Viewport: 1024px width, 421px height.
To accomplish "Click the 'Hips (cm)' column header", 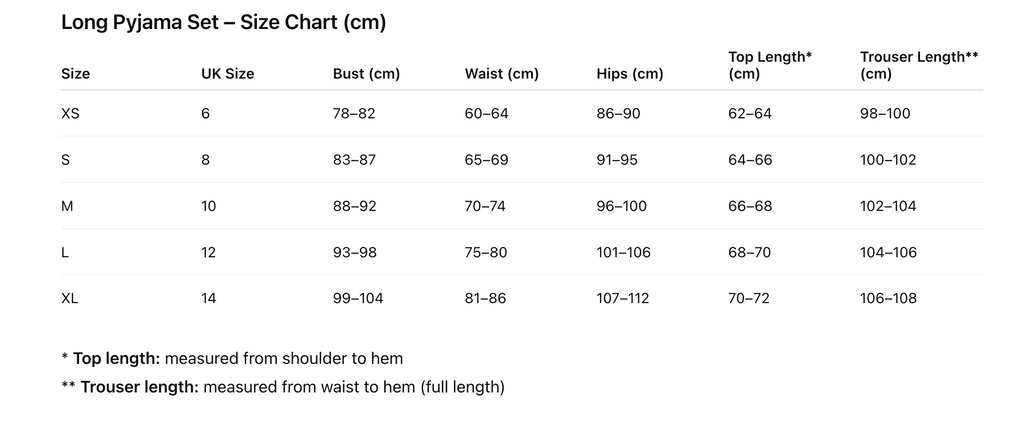I will point(629,73).
